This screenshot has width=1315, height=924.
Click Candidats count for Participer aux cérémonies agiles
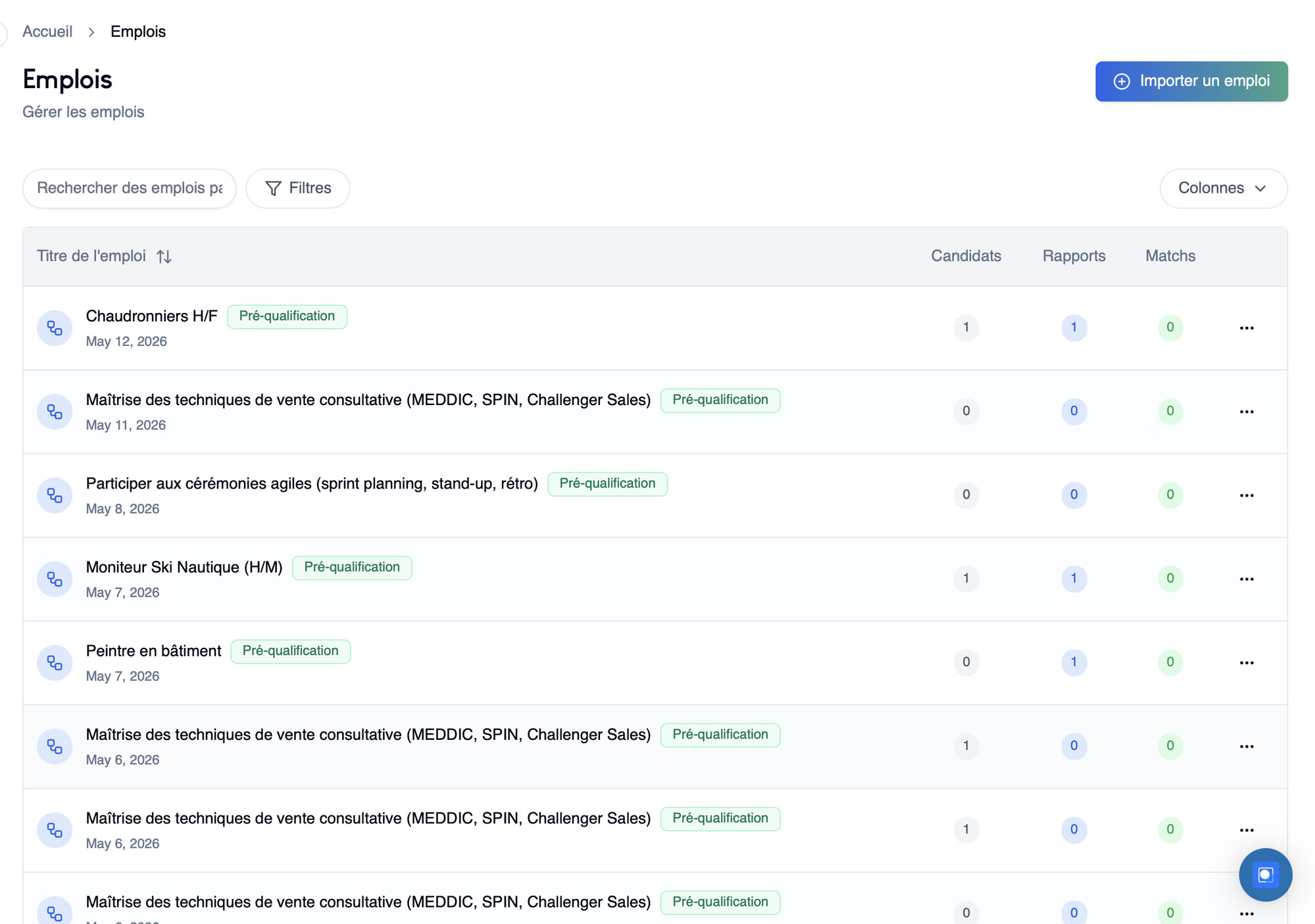(966, 495)
